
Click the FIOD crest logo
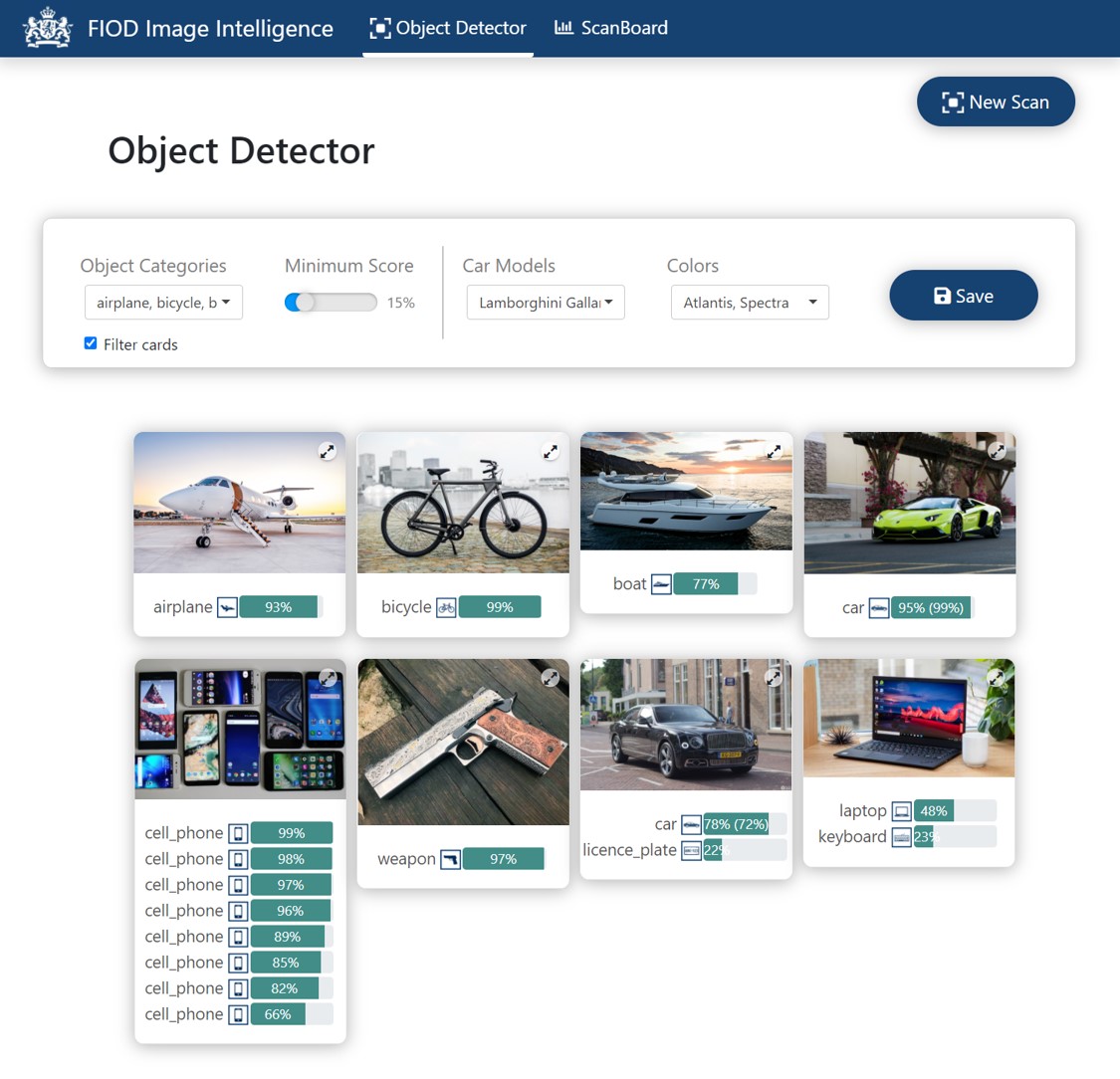tap(47, 29)
